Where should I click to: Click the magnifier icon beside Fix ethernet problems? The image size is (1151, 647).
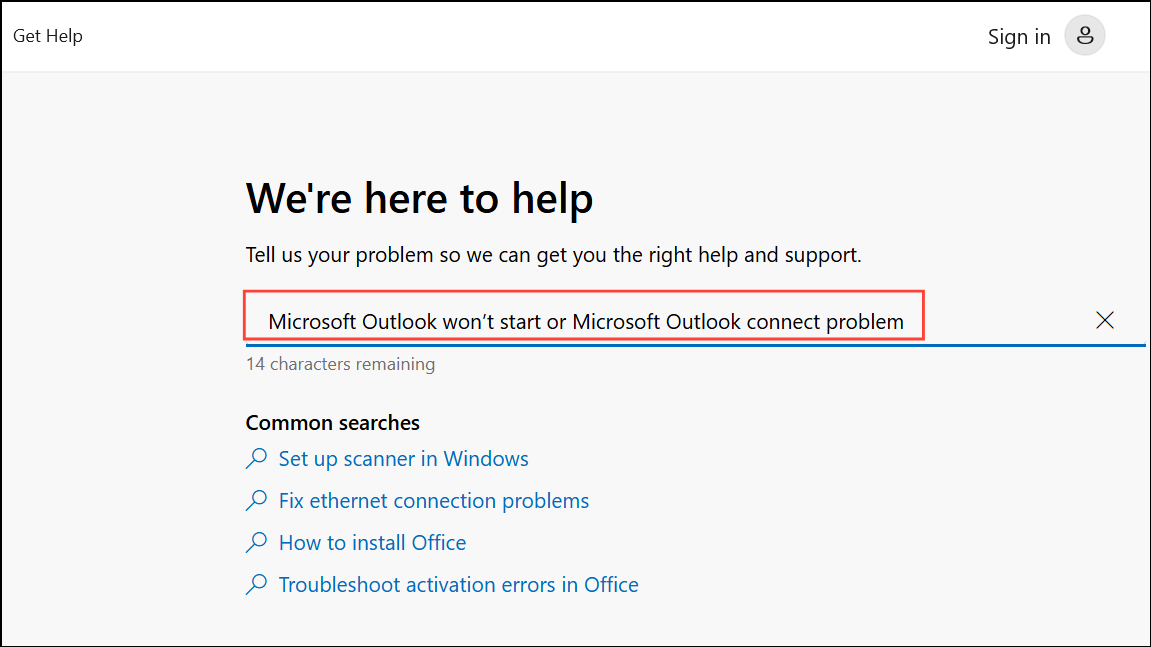(256, 500)
